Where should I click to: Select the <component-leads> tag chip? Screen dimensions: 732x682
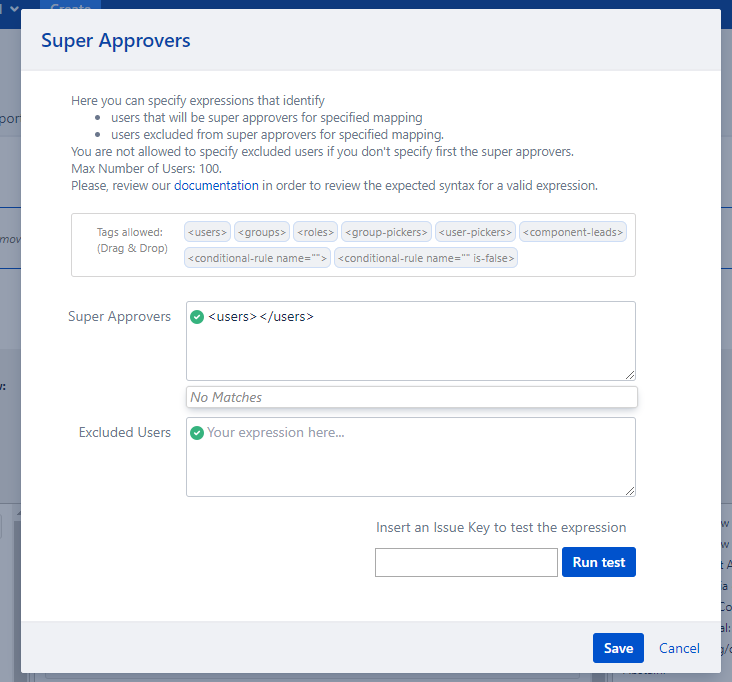[x=574, y=232]
